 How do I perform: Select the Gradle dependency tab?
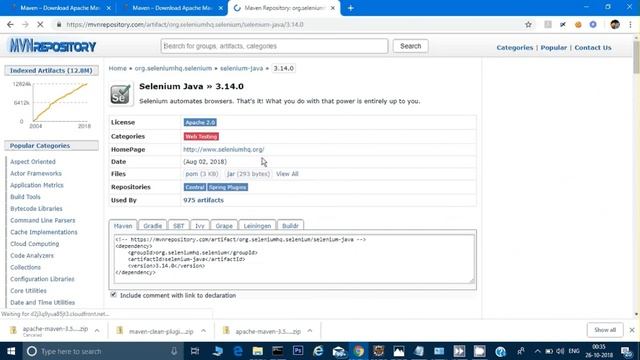pyautogui.click(x=153, y=225)
